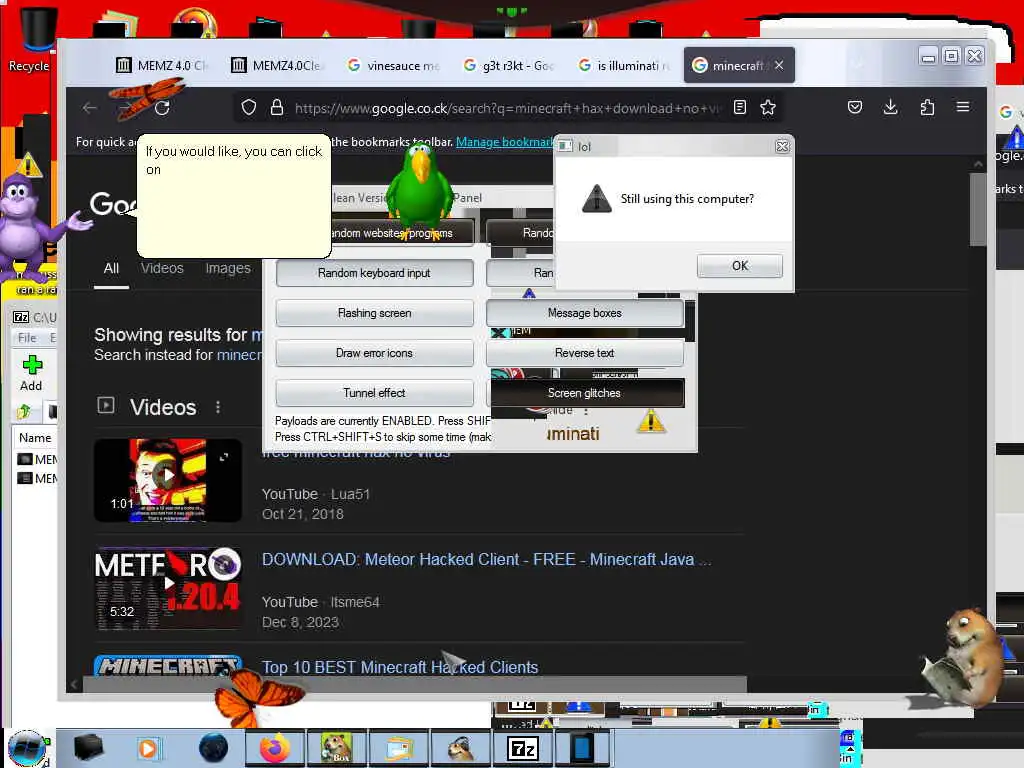1024x768 pixels.
Task: Click the Tunnel effect payload button
Action: tap(374, 392)
